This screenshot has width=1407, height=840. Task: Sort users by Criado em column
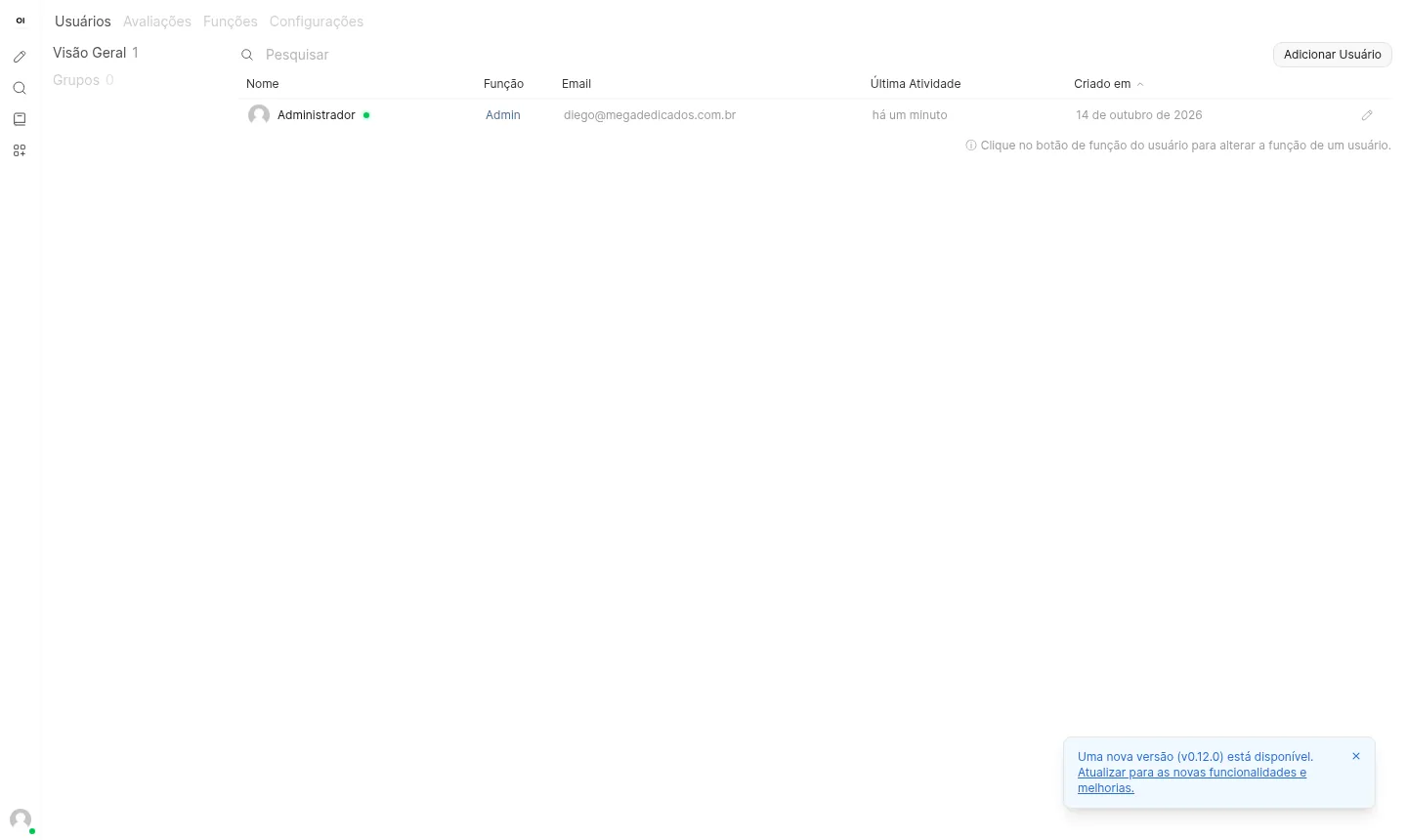point(1108,84)
